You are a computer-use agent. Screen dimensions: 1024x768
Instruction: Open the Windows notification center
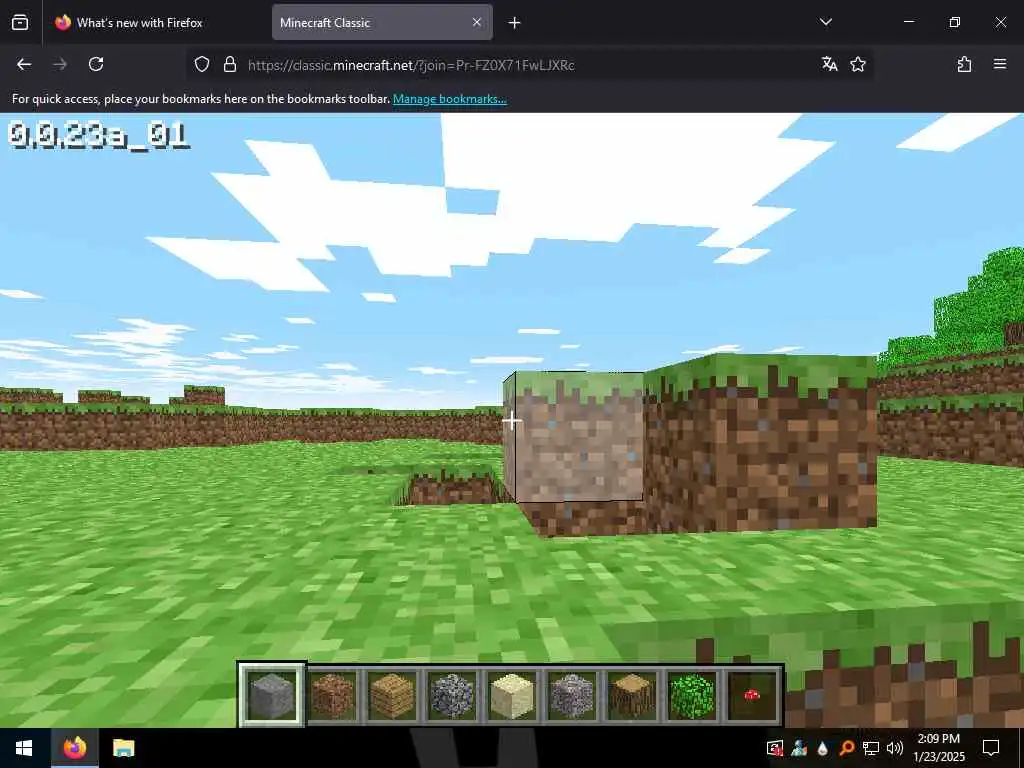[991, 748]
